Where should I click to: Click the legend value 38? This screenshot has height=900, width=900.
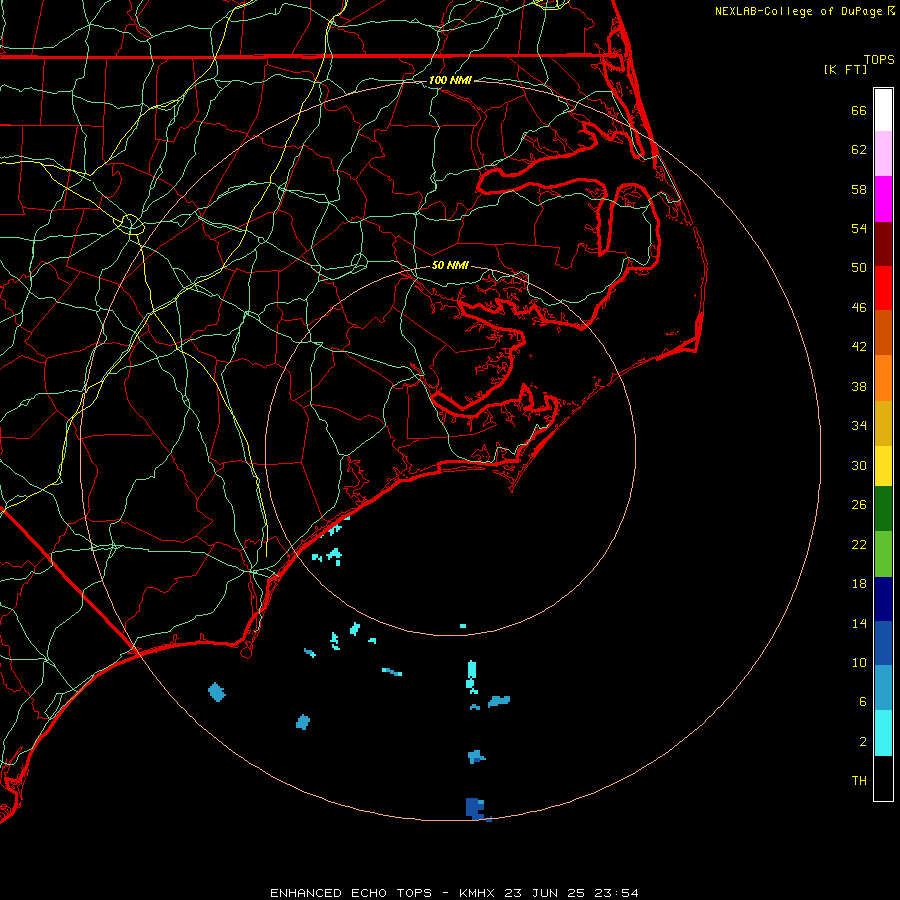(x=859, y=387)
